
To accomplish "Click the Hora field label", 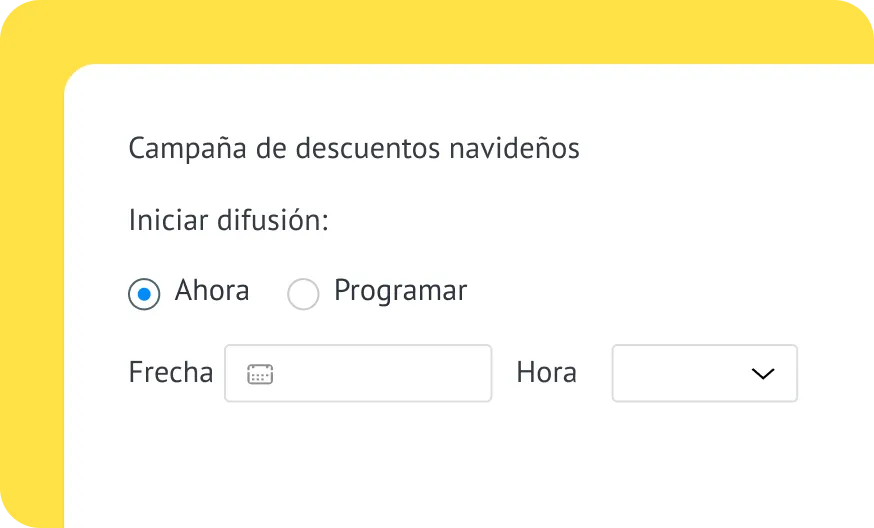I will [546, 373].
